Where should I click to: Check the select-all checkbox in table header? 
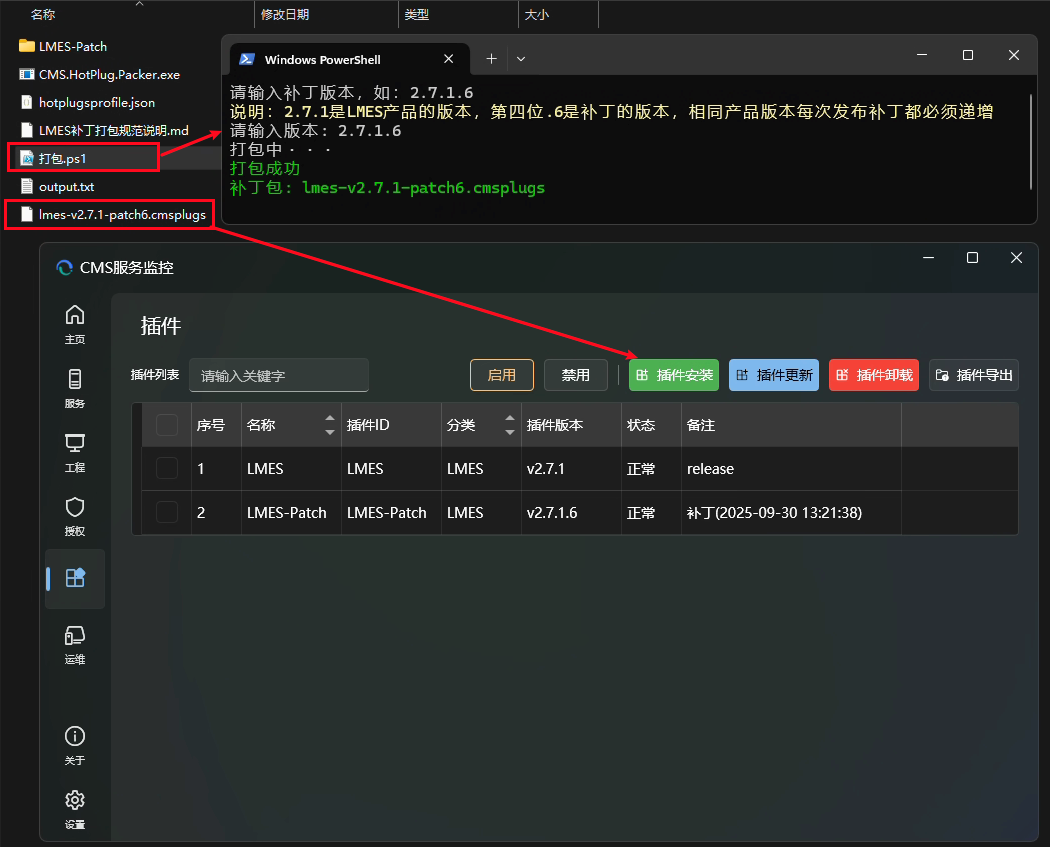coord(167,425)
